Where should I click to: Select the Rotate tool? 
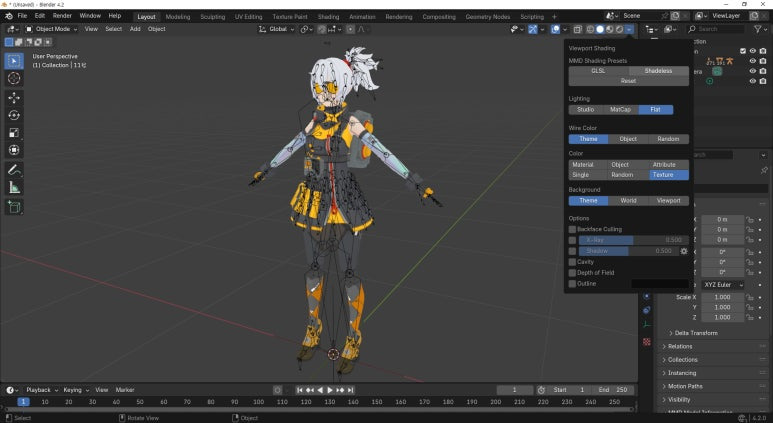point(14,115)
